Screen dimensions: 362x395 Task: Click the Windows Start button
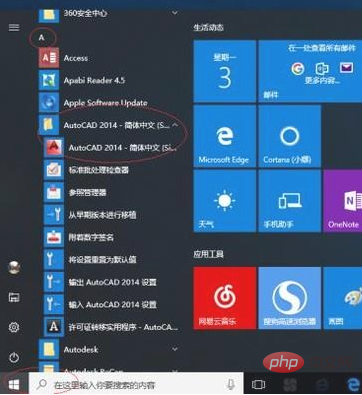(14, 385)
